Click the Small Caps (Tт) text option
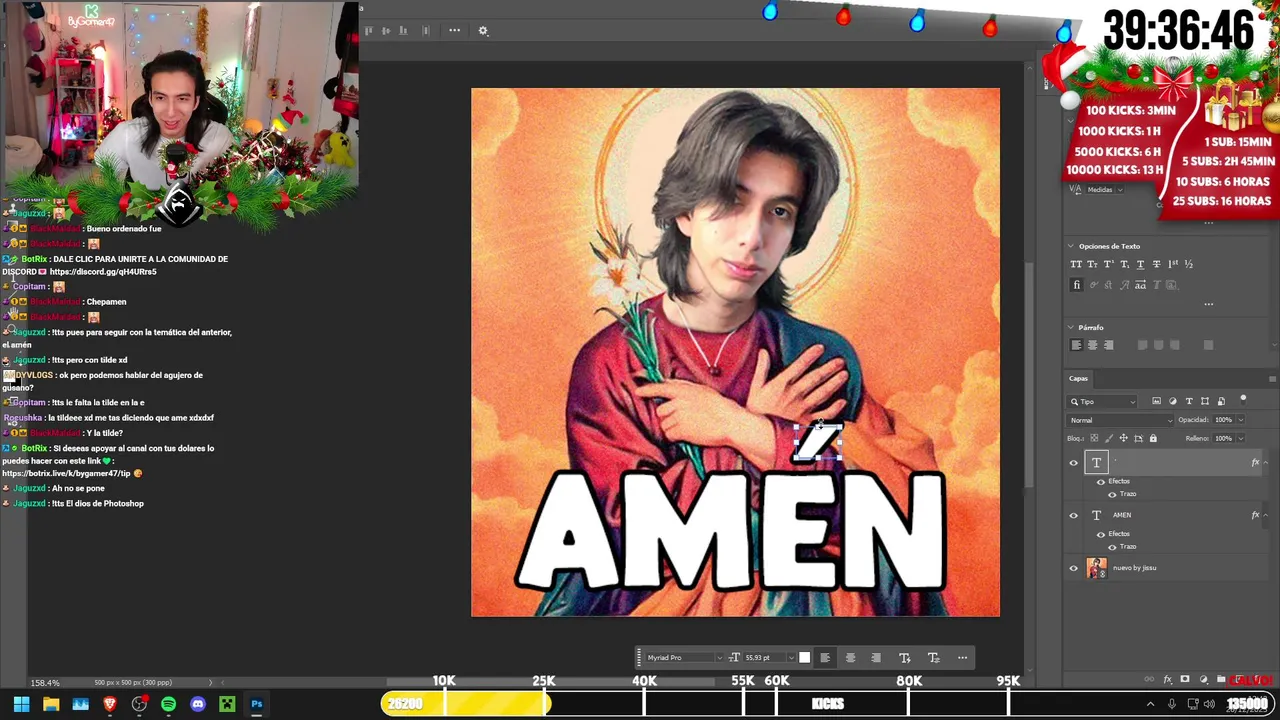This screenshot has height=720, width=1280. [1092, 264]
